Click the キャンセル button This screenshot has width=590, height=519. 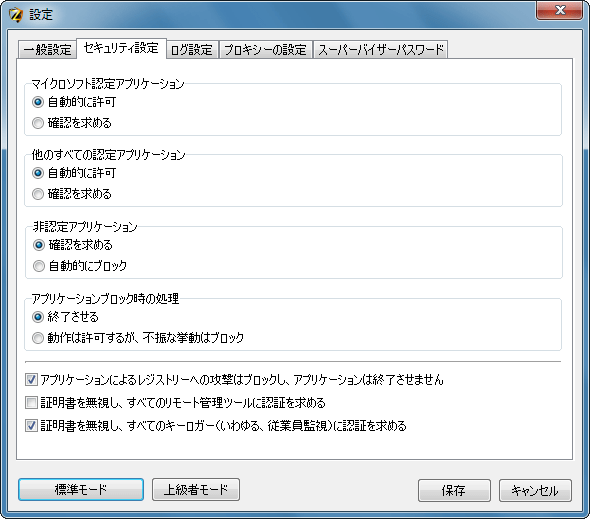535,490
